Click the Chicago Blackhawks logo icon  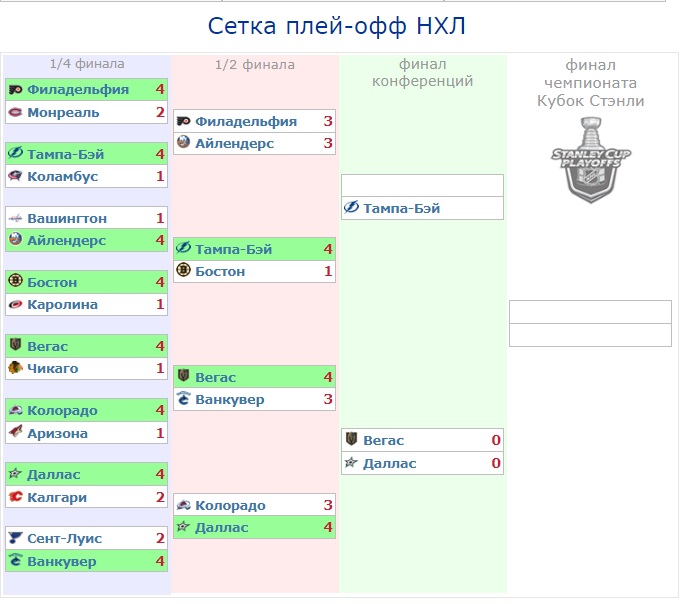pyautogui.click(x=15, y=369)
